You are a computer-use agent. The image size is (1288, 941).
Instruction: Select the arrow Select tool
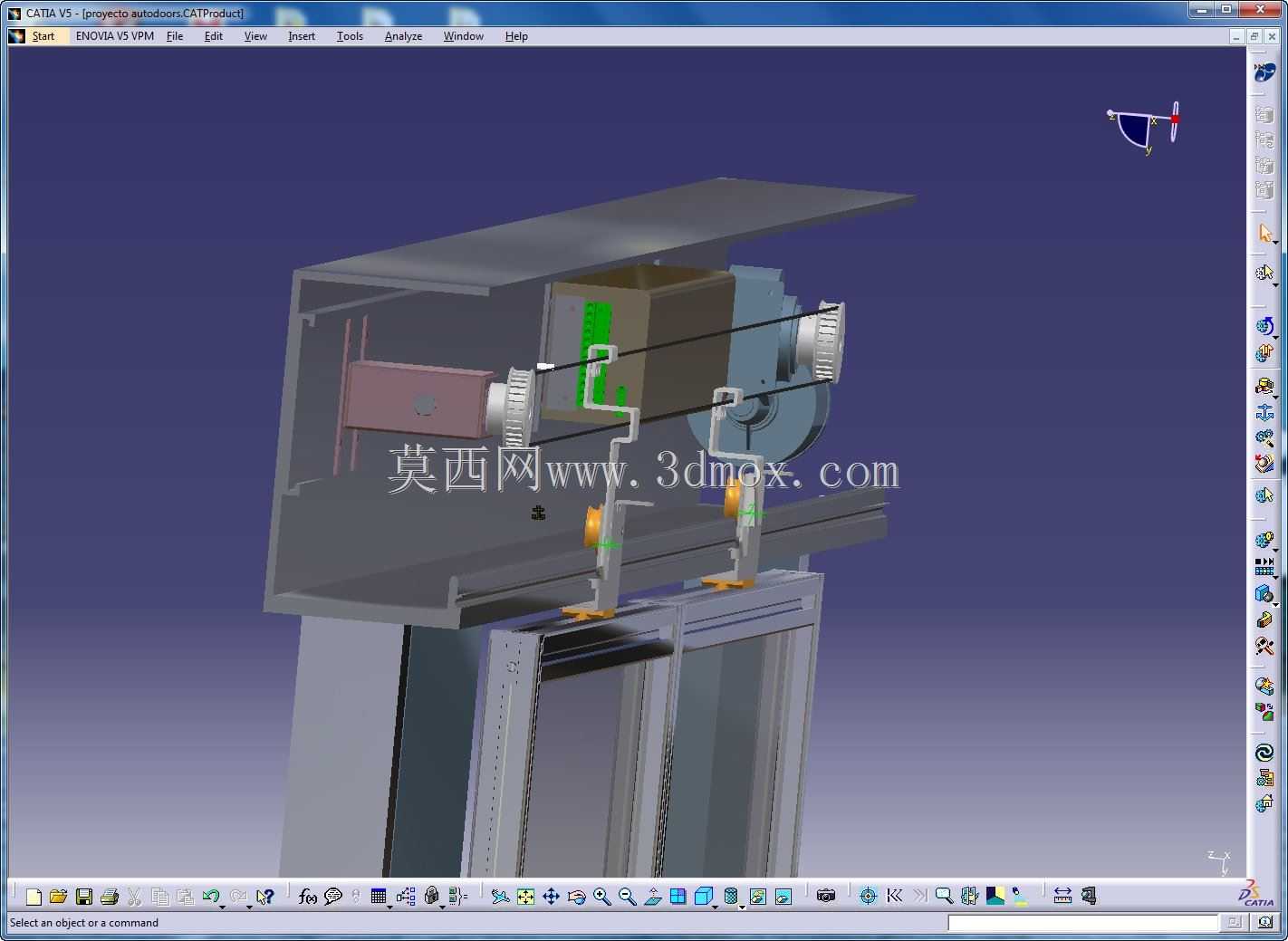1264,233
